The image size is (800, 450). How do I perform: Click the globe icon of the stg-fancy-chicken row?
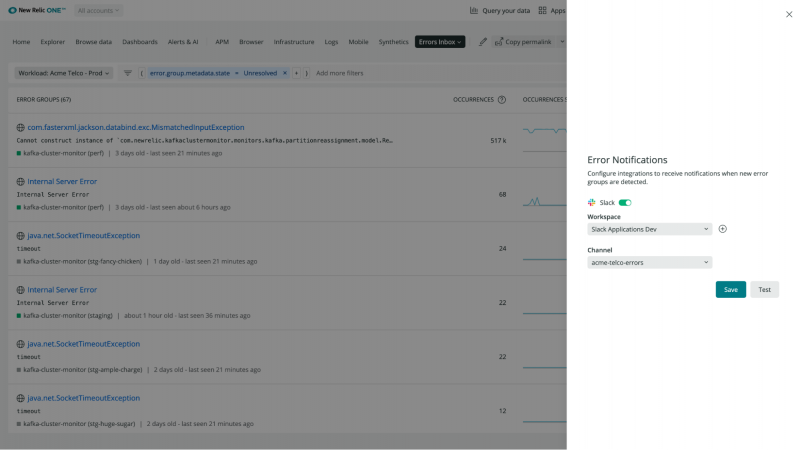coord(20,236)
